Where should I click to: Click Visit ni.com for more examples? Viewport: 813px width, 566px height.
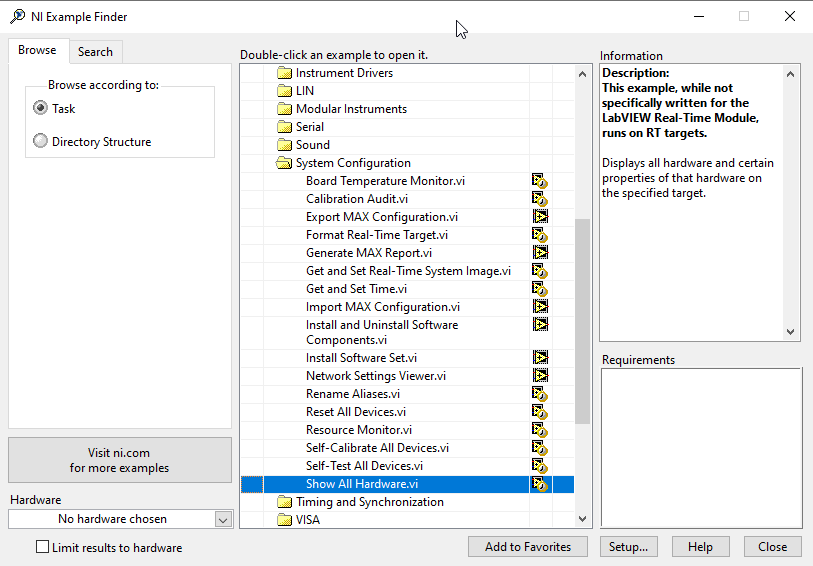coord(120,460)
